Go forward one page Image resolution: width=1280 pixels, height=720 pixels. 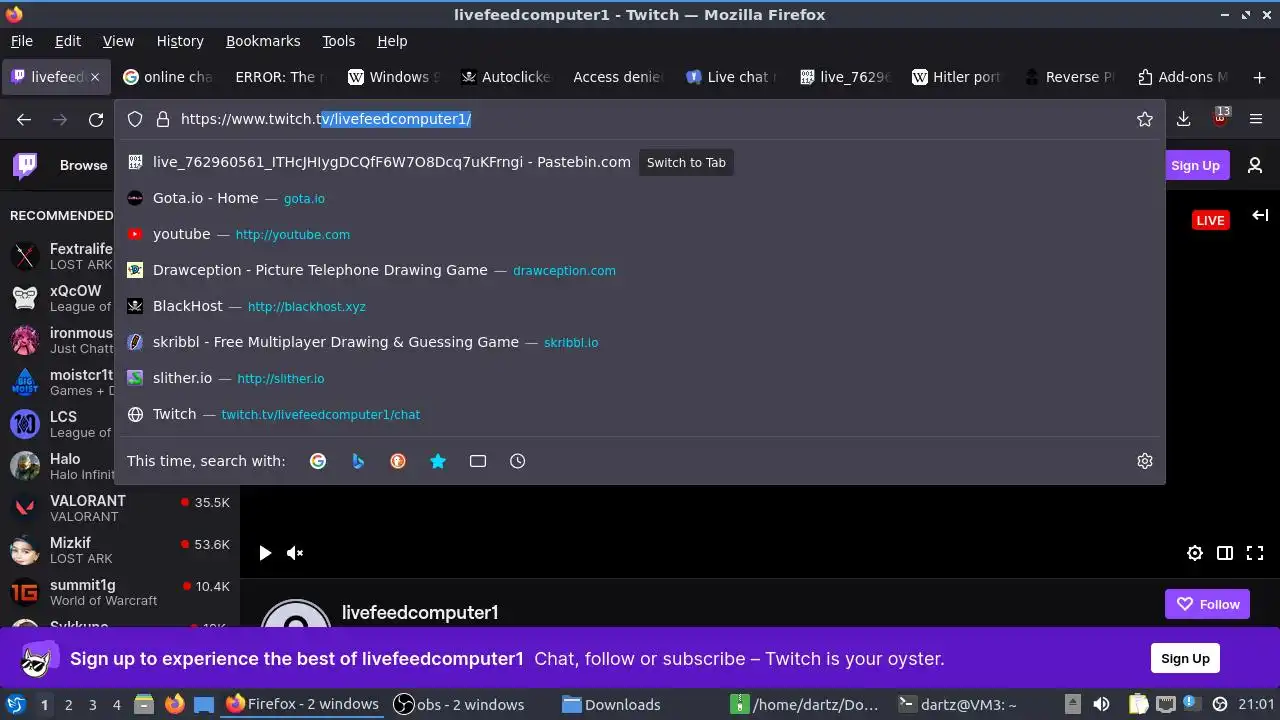point(60,119)
